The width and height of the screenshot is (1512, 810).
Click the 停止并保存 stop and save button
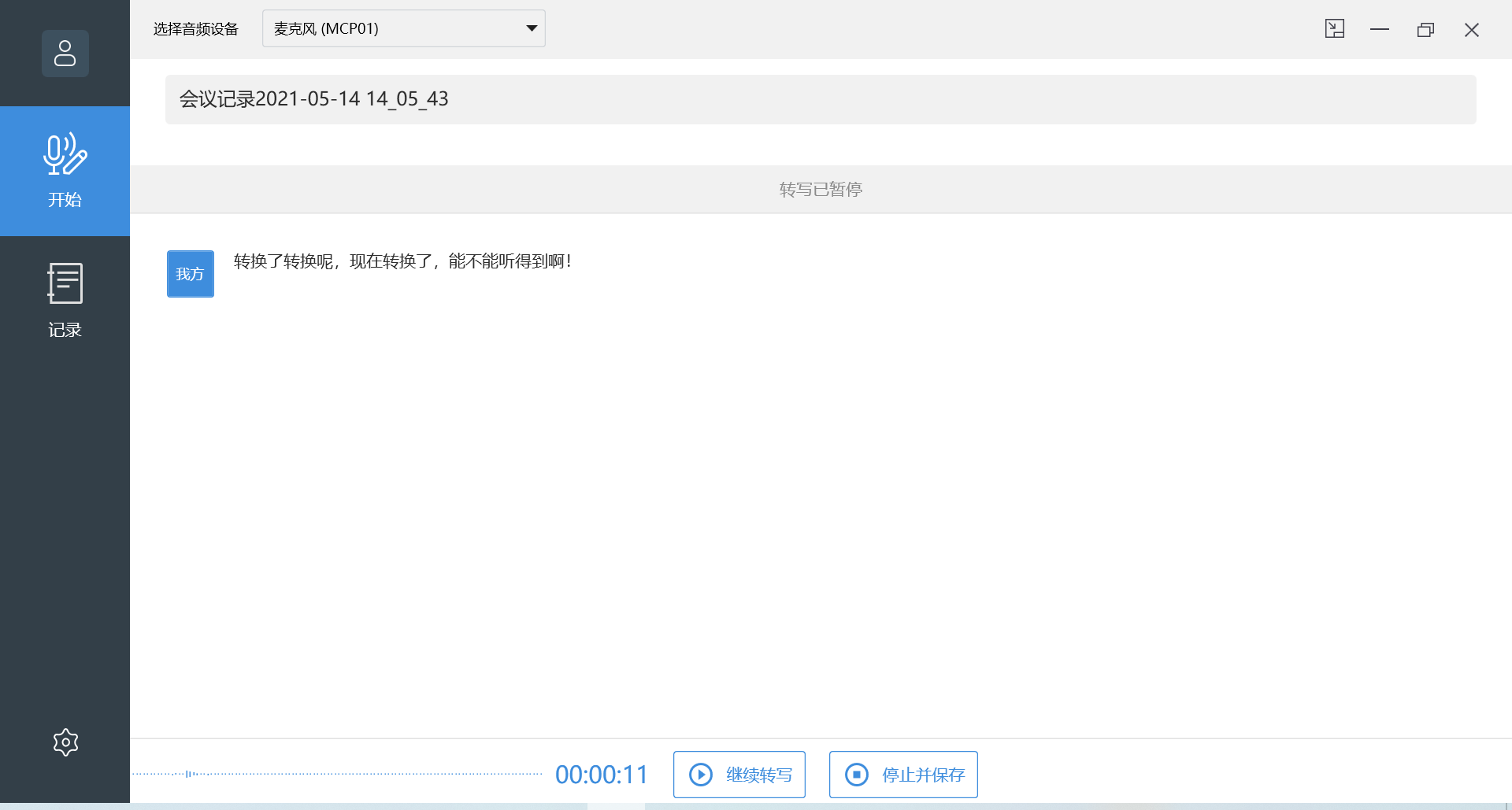click(x=903, y=775)
